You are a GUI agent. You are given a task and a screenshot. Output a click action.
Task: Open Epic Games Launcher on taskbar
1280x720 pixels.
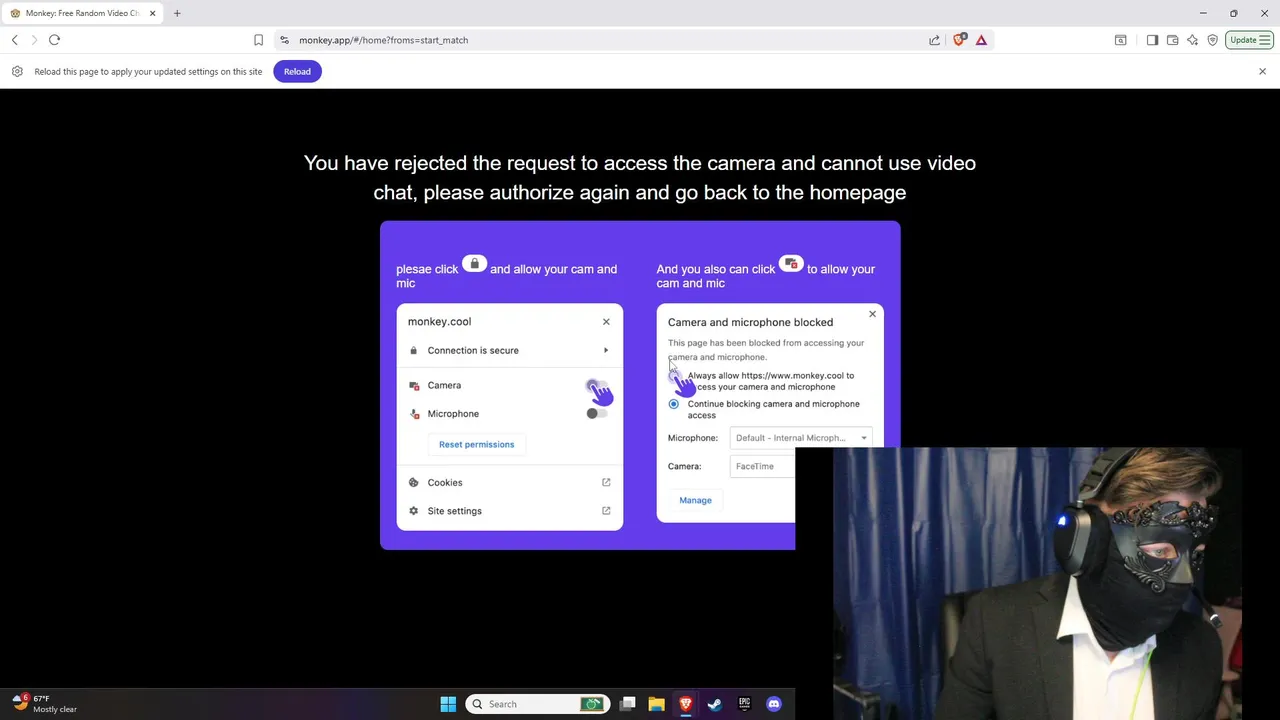[744, 704]
